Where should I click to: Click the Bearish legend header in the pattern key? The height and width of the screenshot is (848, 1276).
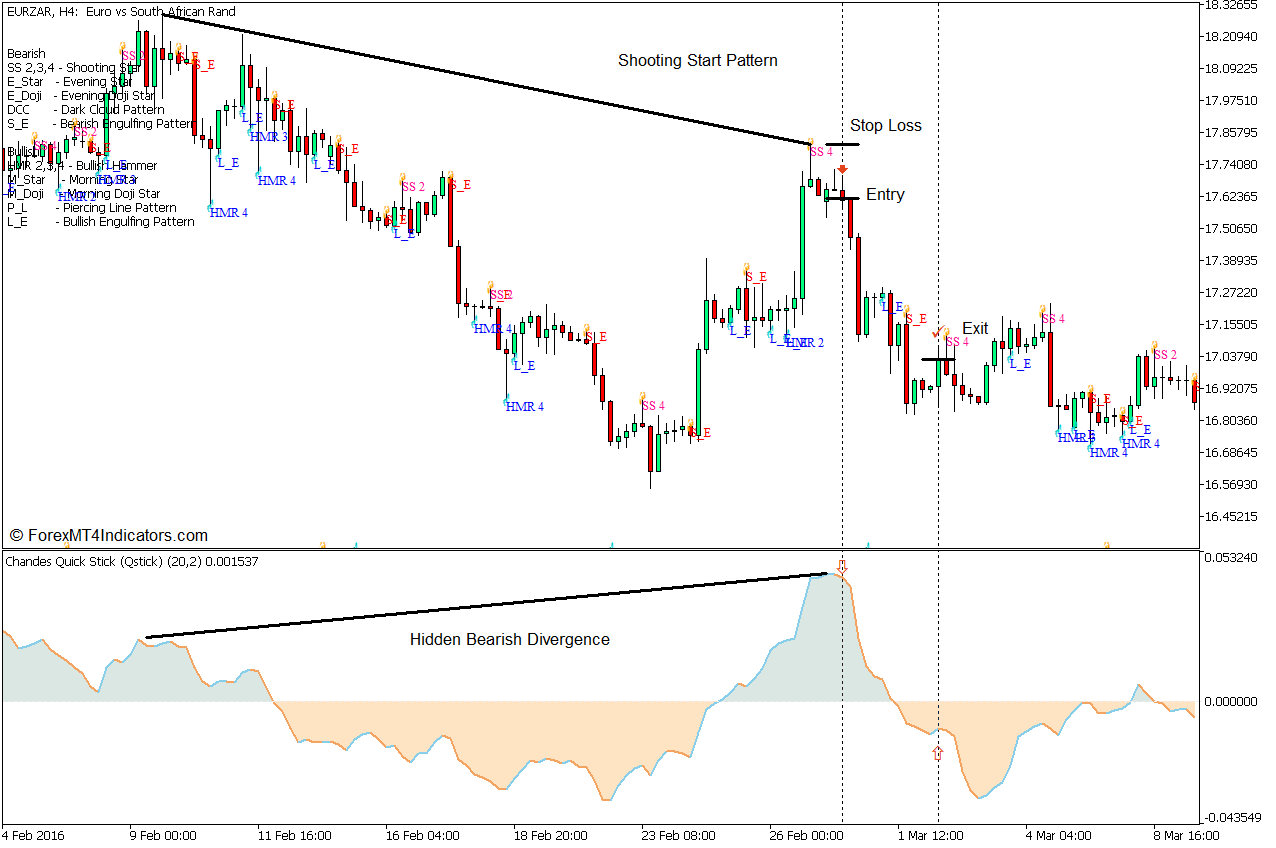tap(25, 53)
